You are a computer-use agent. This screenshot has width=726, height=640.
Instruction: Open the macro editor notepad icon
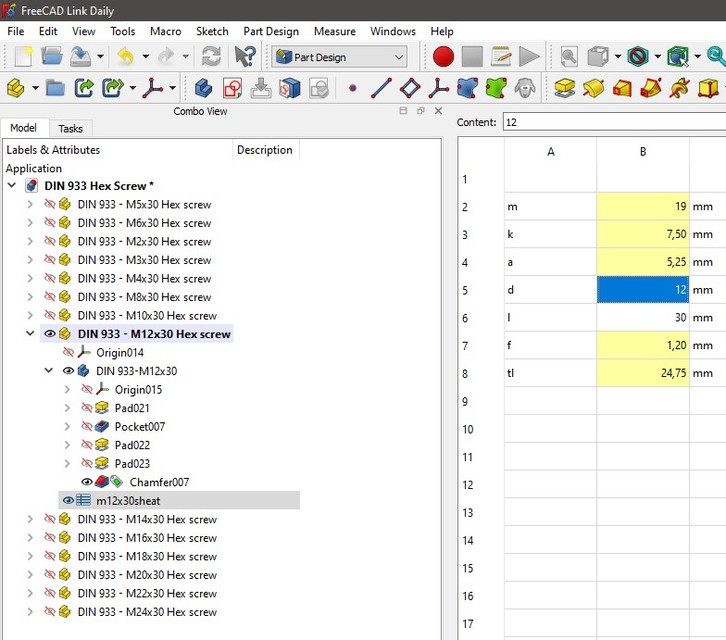click(x=501, y=57)
